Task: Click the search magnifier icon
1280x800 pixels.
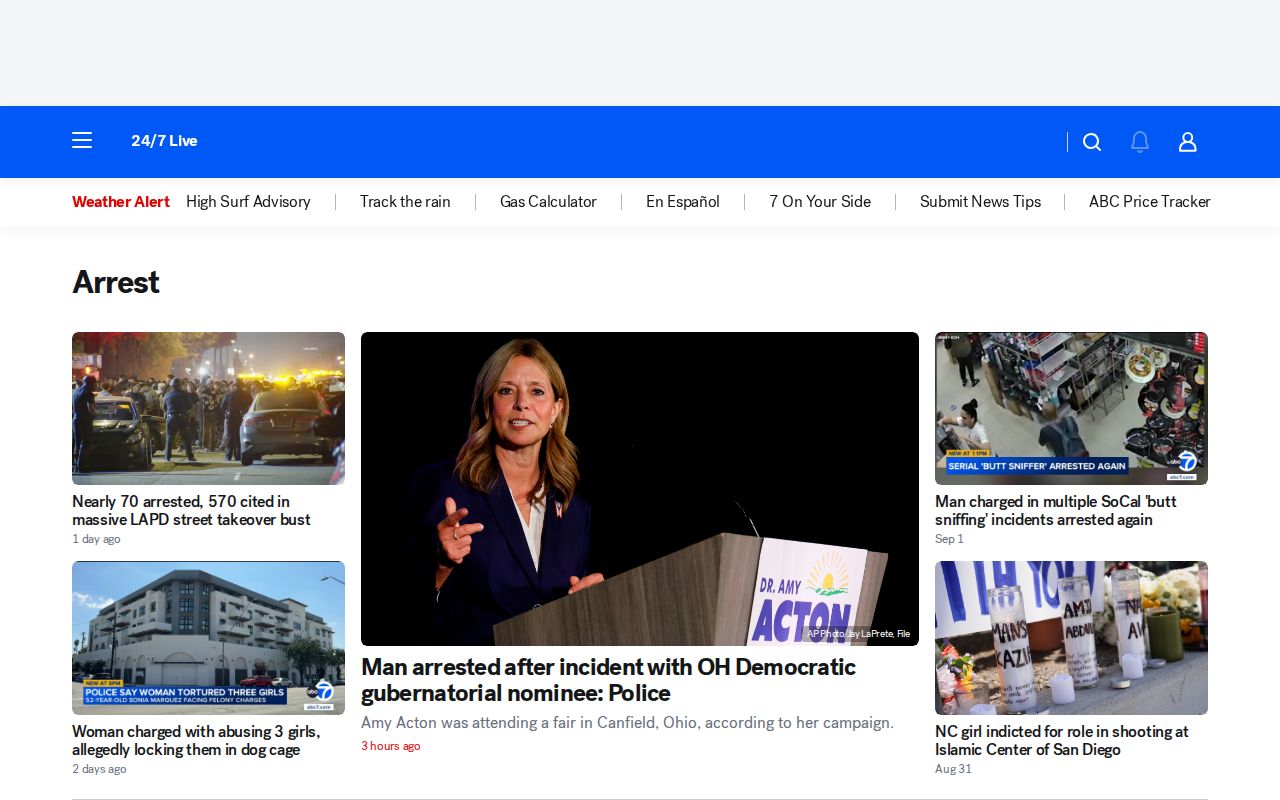Action: 1092,142
